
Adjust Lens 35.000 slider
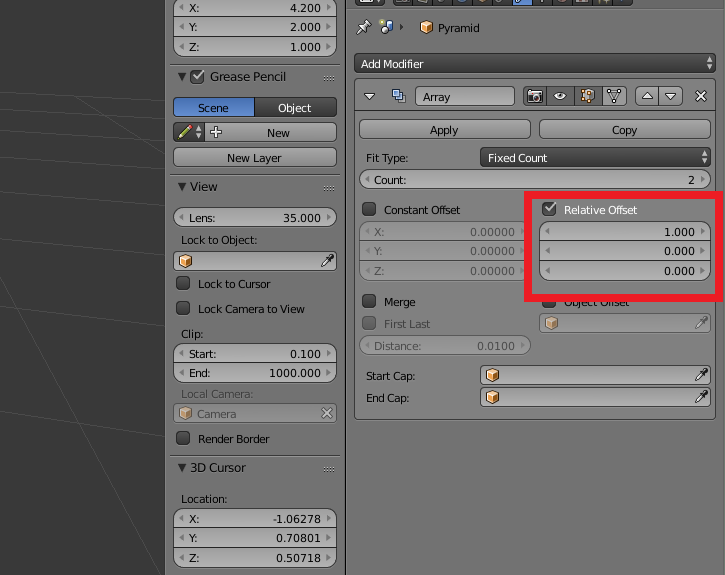(x=255, y=217)
